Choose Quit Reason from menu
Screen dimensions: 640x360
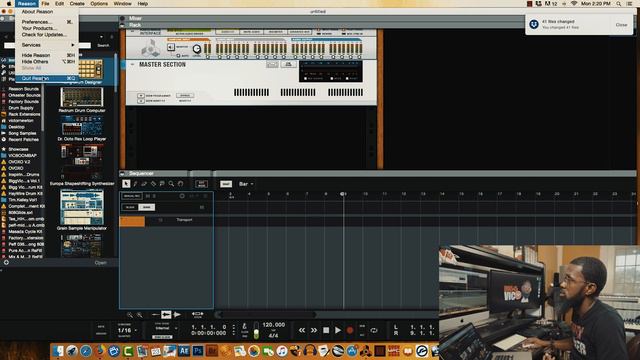(x=47, y=78)
